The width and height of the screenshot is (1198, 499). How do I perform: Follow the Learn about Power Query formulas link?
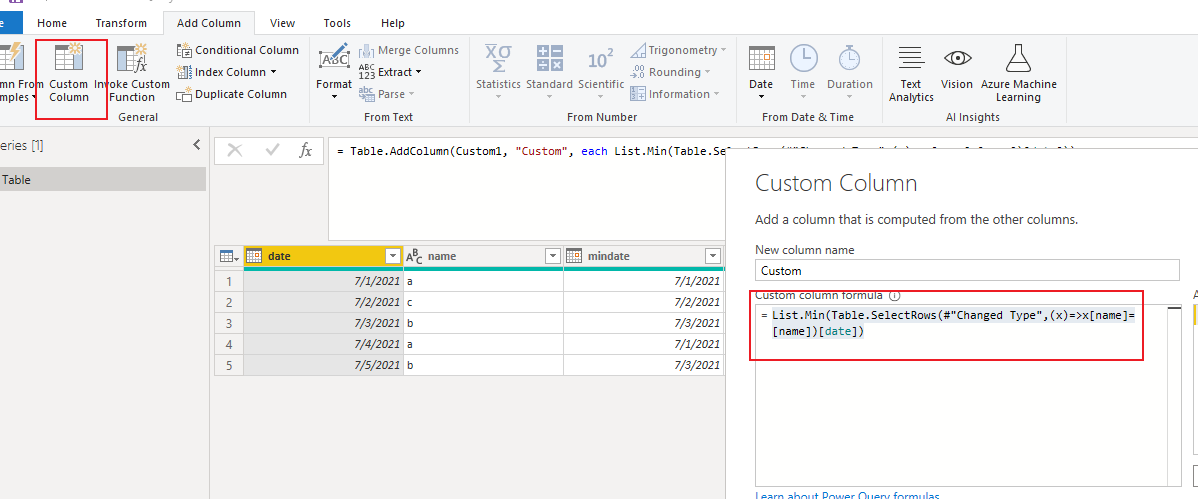point(847,496)
